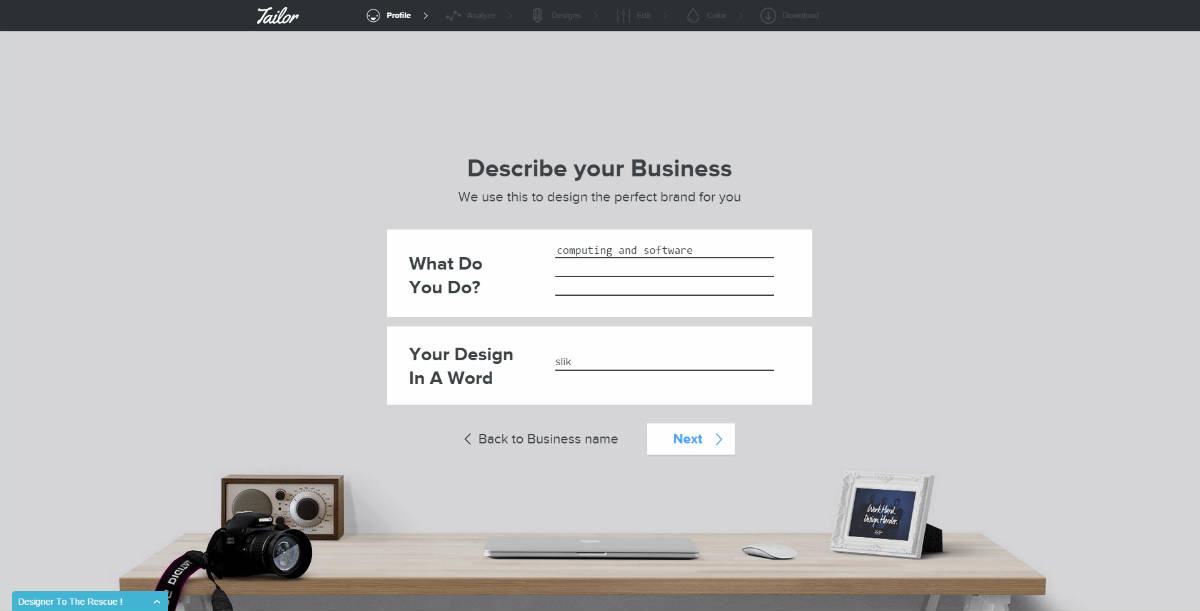The width and height of the screenshot is (1200, 611).
Task: Click the Tailor logo
Action: 277,15
